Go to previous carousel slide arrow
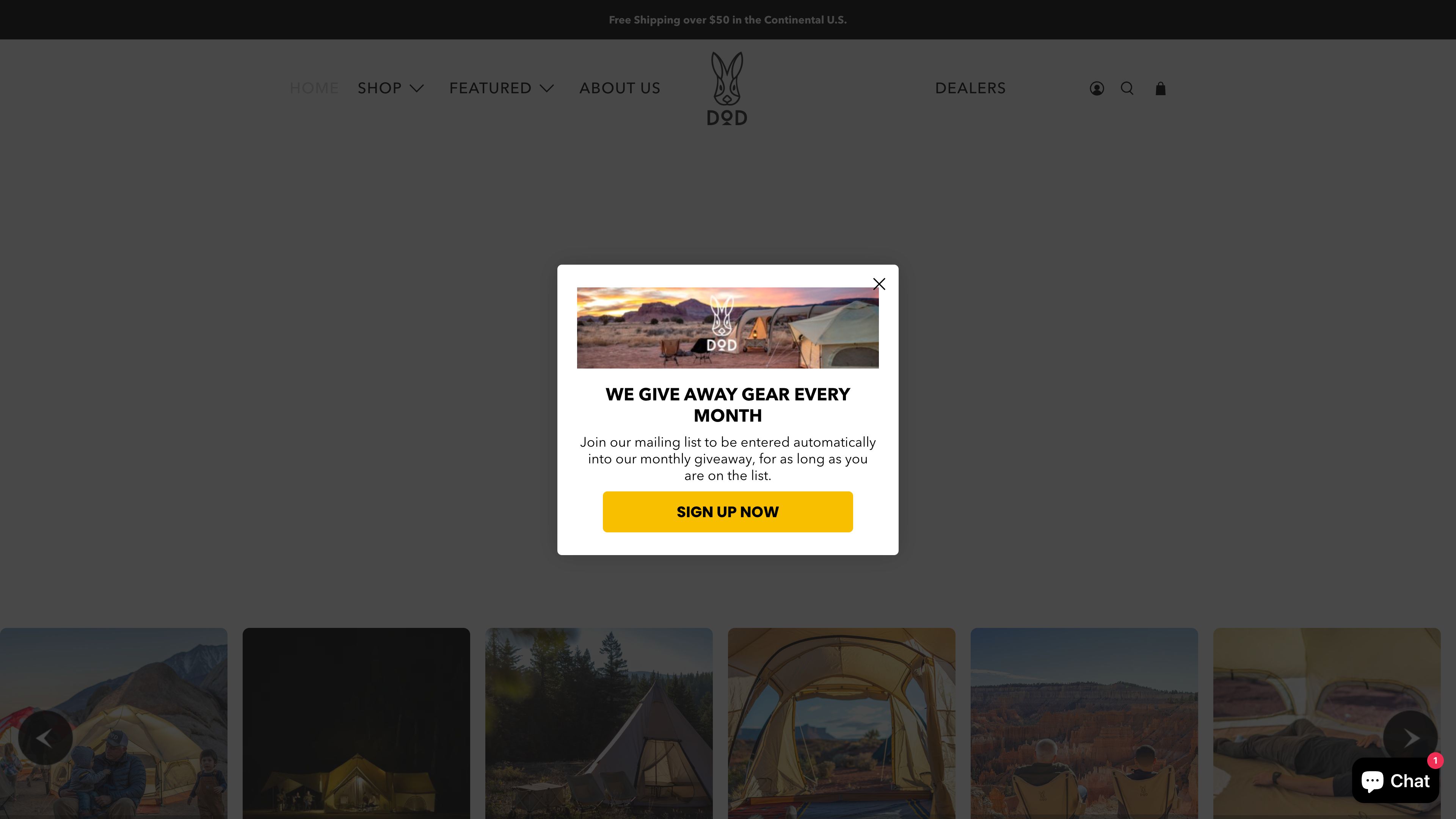The image size is (1456, 819). pos(45,737)
